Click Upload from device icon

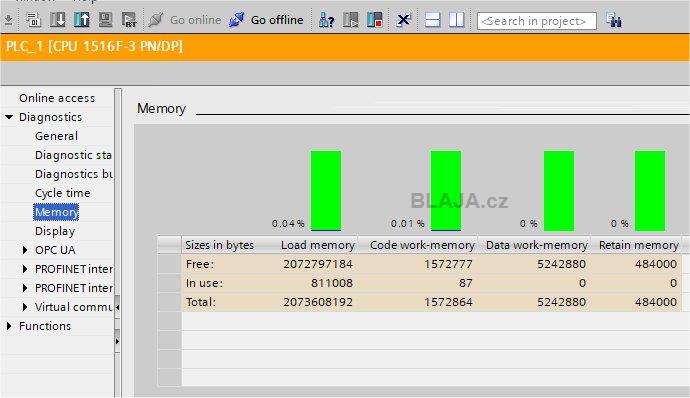[x=81, y=20]
